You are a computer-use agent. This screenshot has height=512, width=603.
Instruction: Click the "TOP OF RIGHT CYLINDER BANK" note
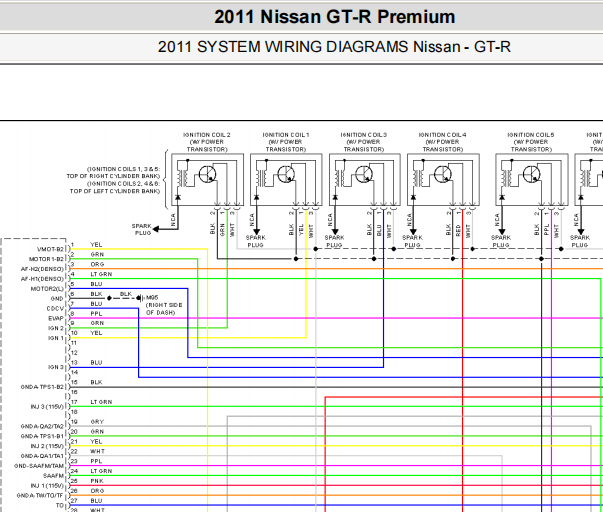tap(113, 176)
